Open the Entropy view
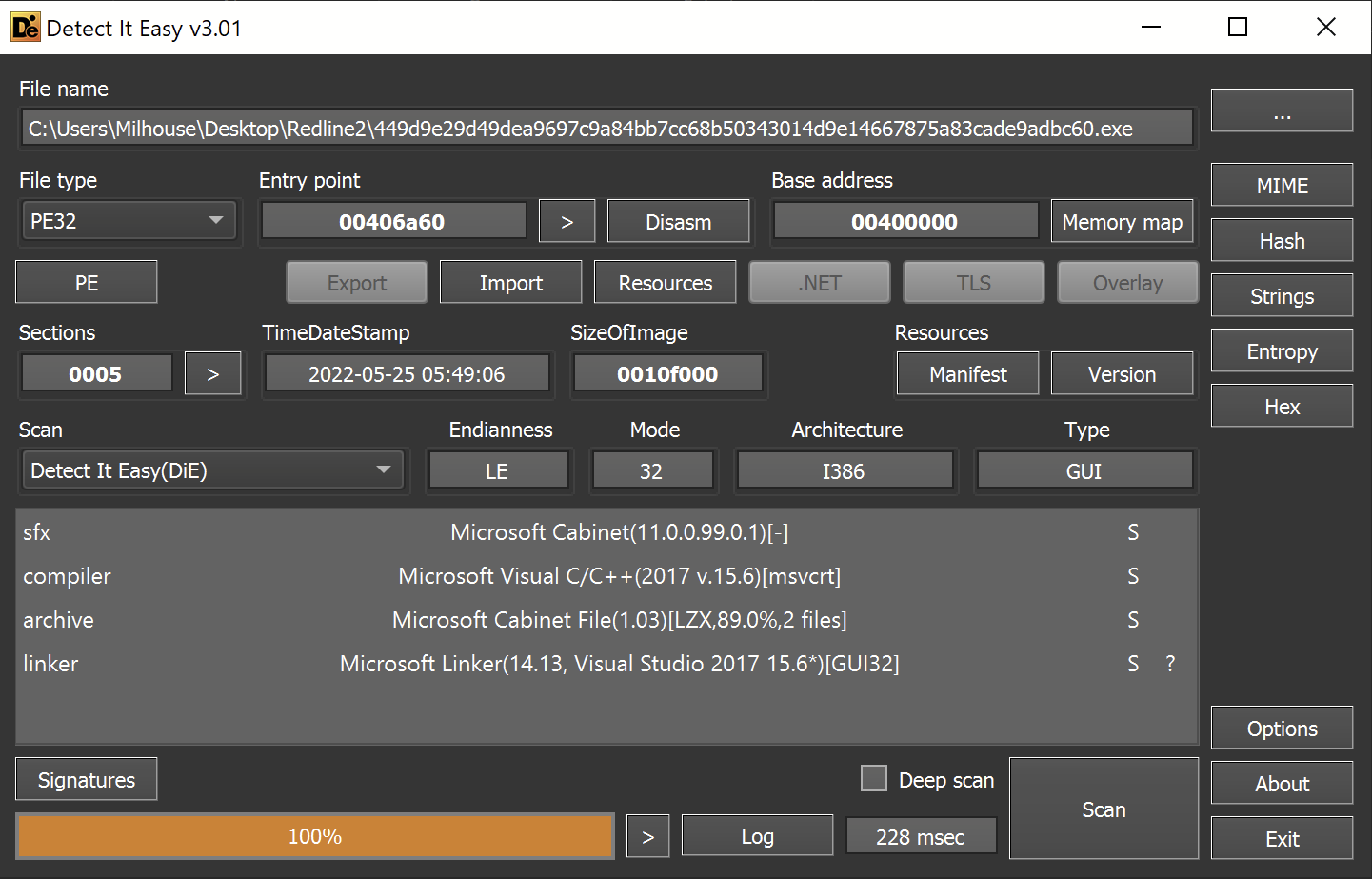The height and width of the screenshot is (879, 1372). 1281,350
